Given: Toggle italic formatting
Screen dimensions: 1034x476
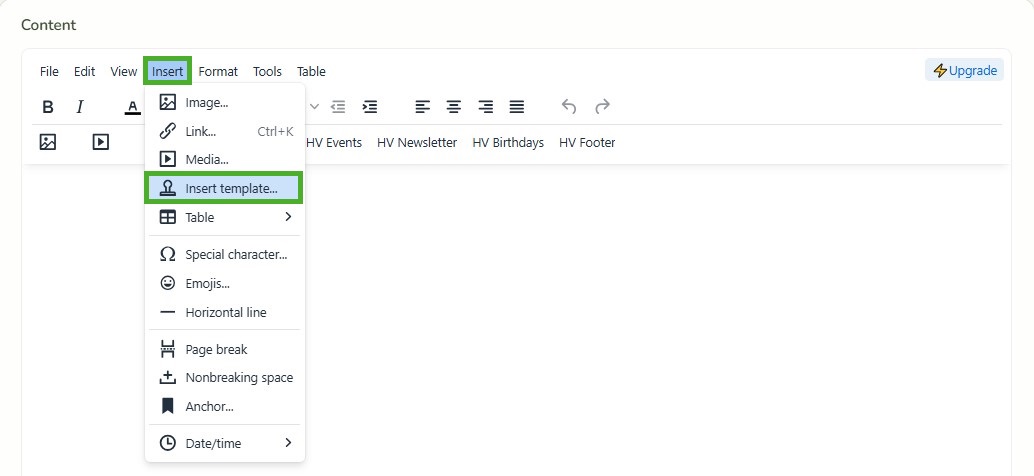Looking at the screenshot, I should point(80,107).
